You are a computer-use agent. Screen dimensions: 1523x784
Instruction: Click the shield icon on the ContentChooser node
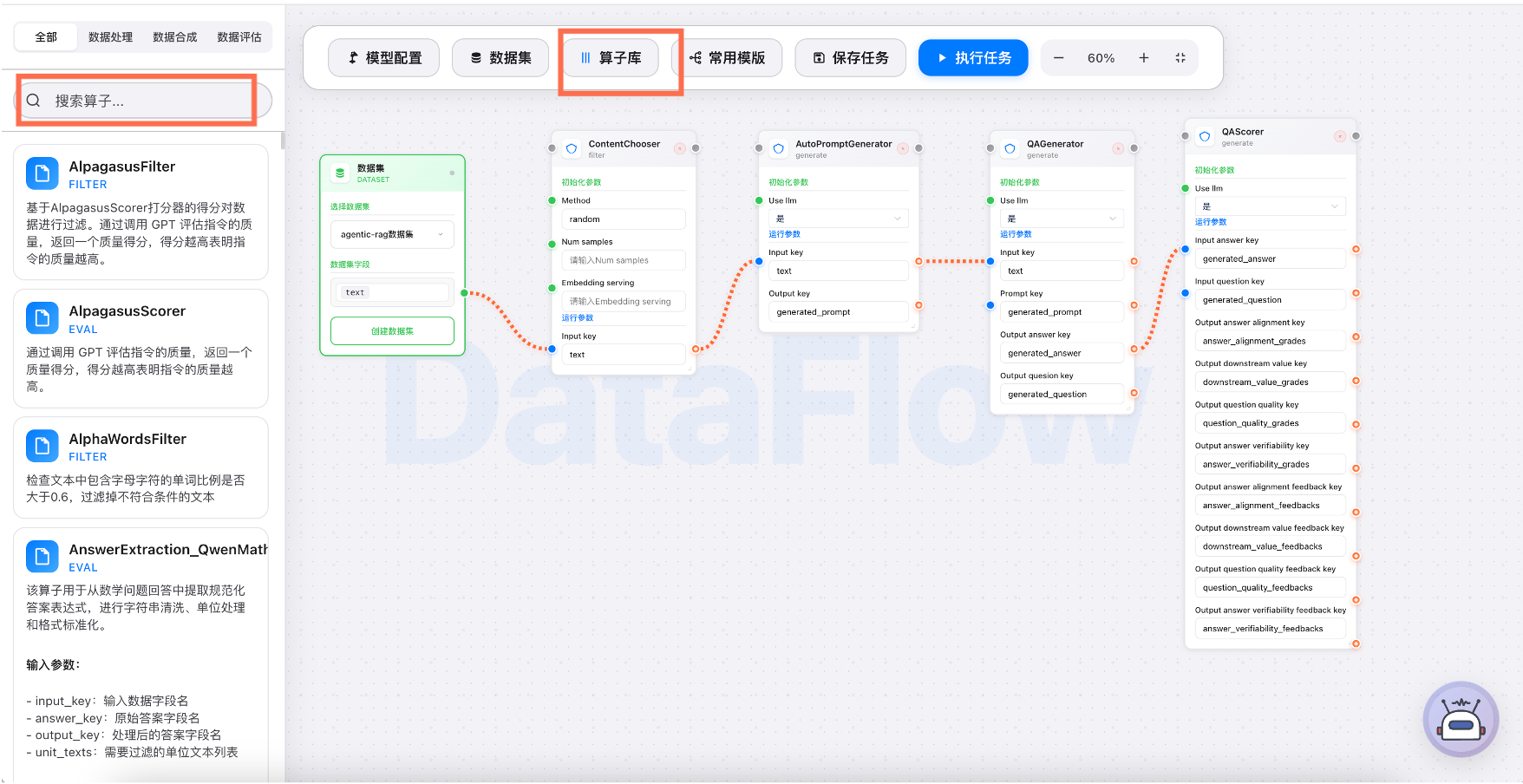(572, 148)
